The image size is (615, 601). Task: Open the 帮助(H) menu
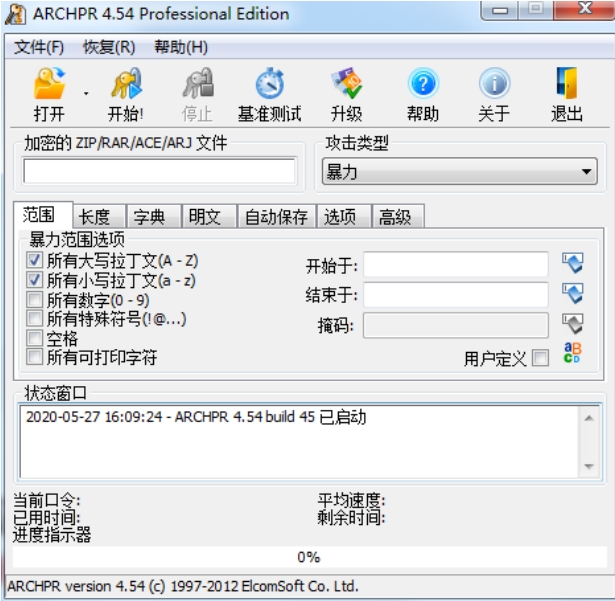tap(181, 47)
